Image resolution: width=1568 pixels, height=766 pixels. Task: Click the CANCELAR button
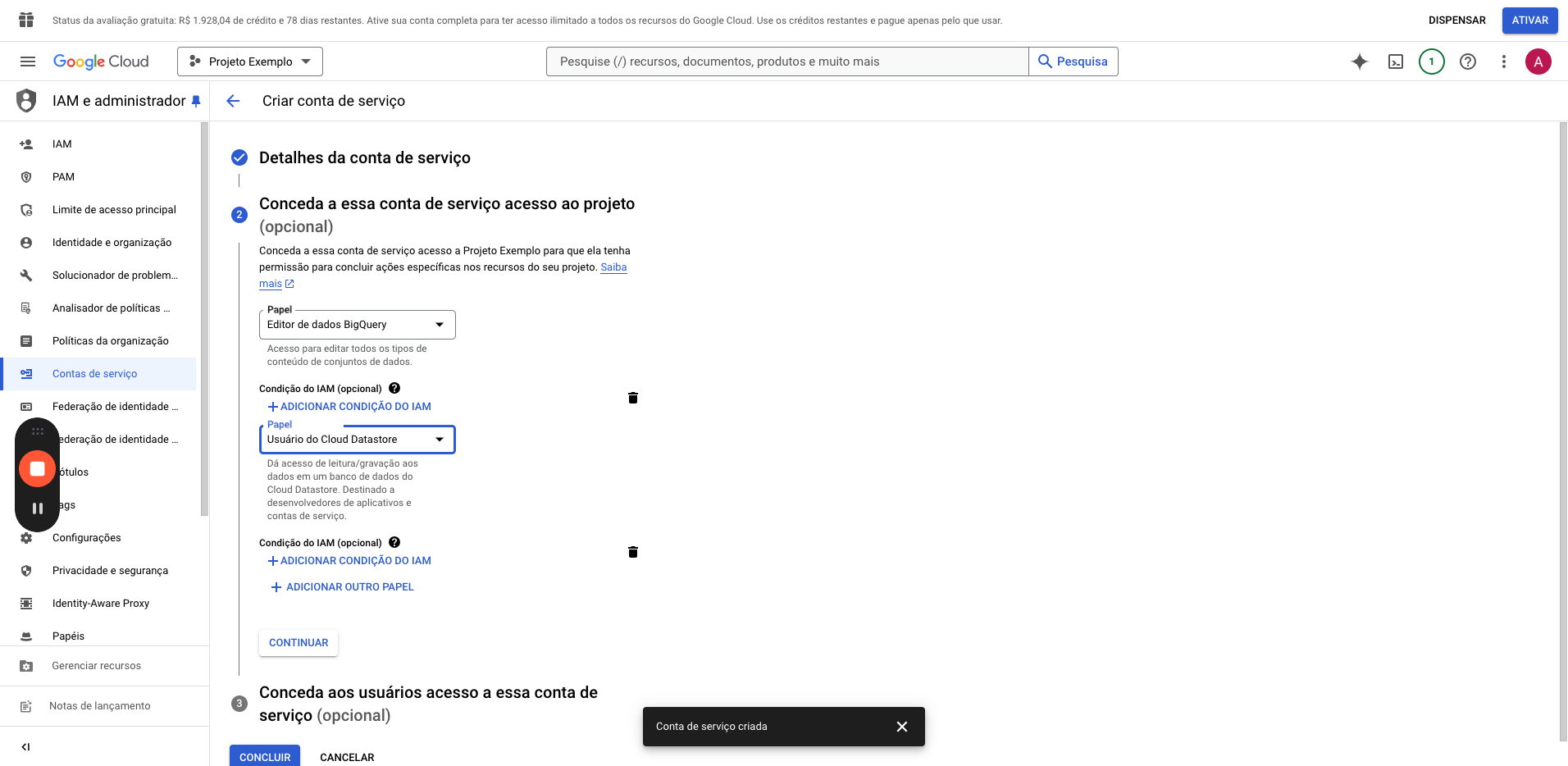click(x=347, y=757)
